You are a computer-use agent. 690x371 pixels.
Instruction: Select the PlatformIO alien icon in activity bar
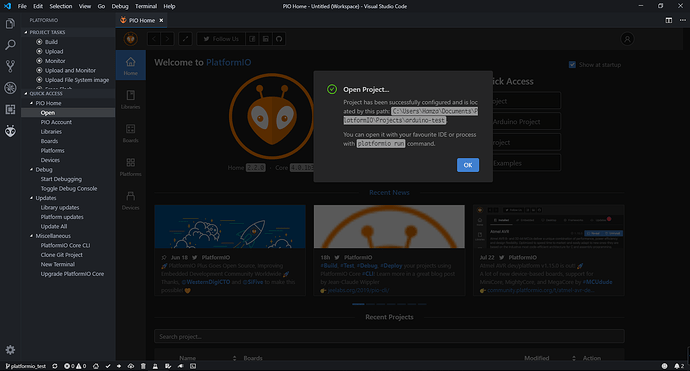point(10,131)
